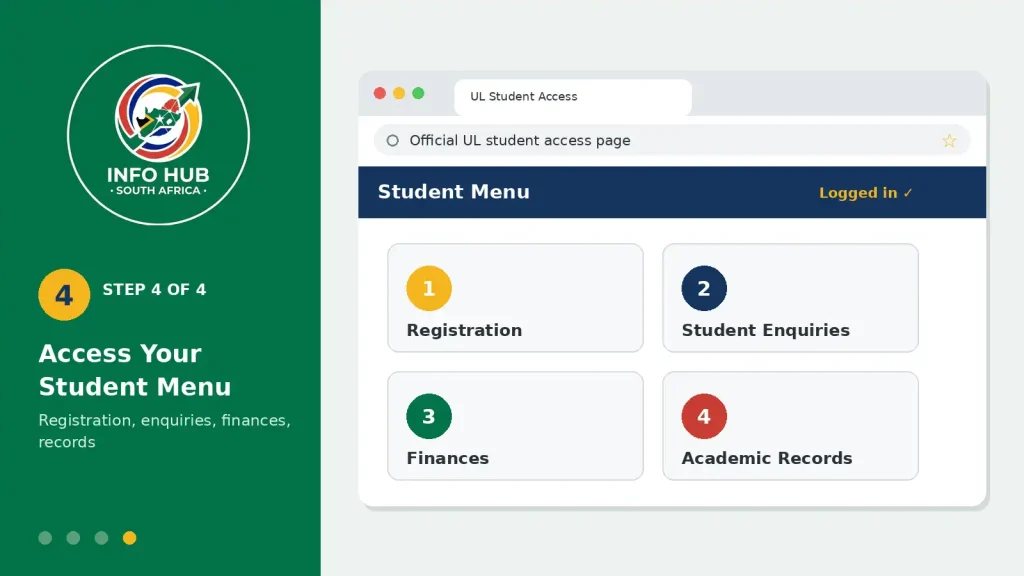Click the circle icon in the address bar
This screenshot has width=1024, height=576.
click(x=392, y=140)
